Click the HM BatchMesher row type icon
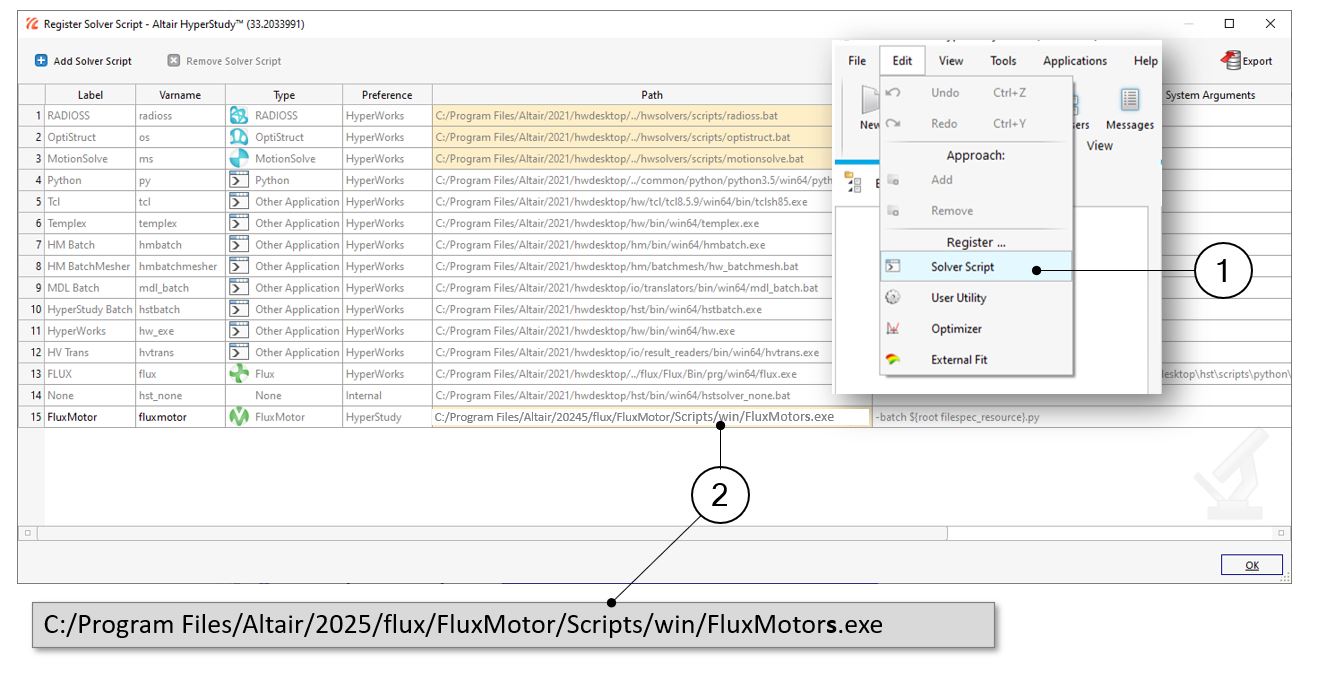Screen dimensions: 1318x688 coord(239,266)
